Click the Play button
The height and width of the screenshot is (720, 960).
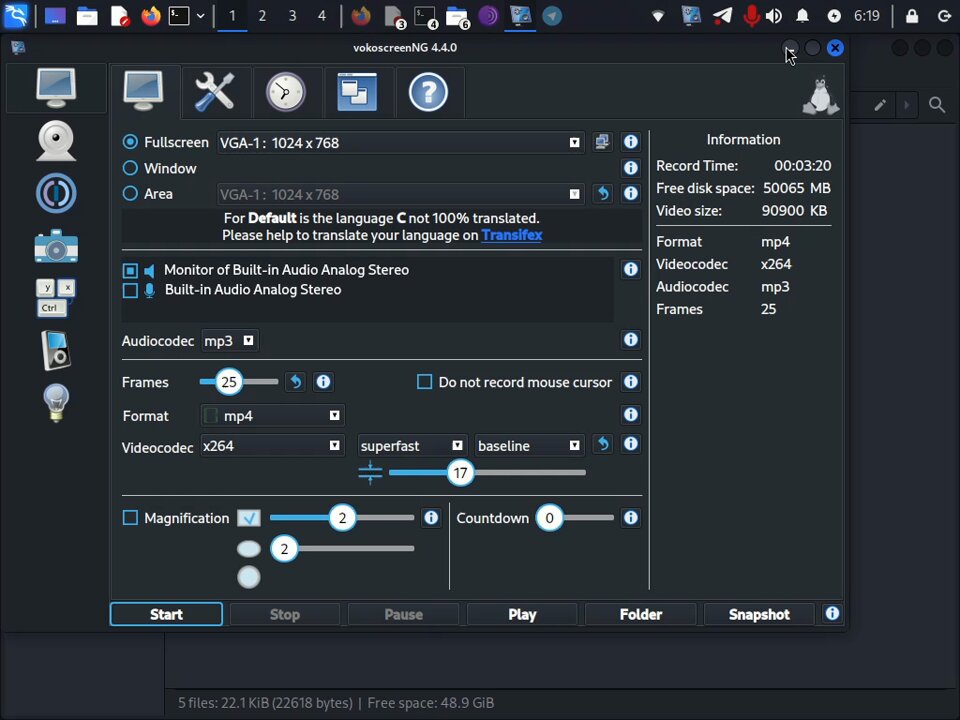tap(522, 614)
